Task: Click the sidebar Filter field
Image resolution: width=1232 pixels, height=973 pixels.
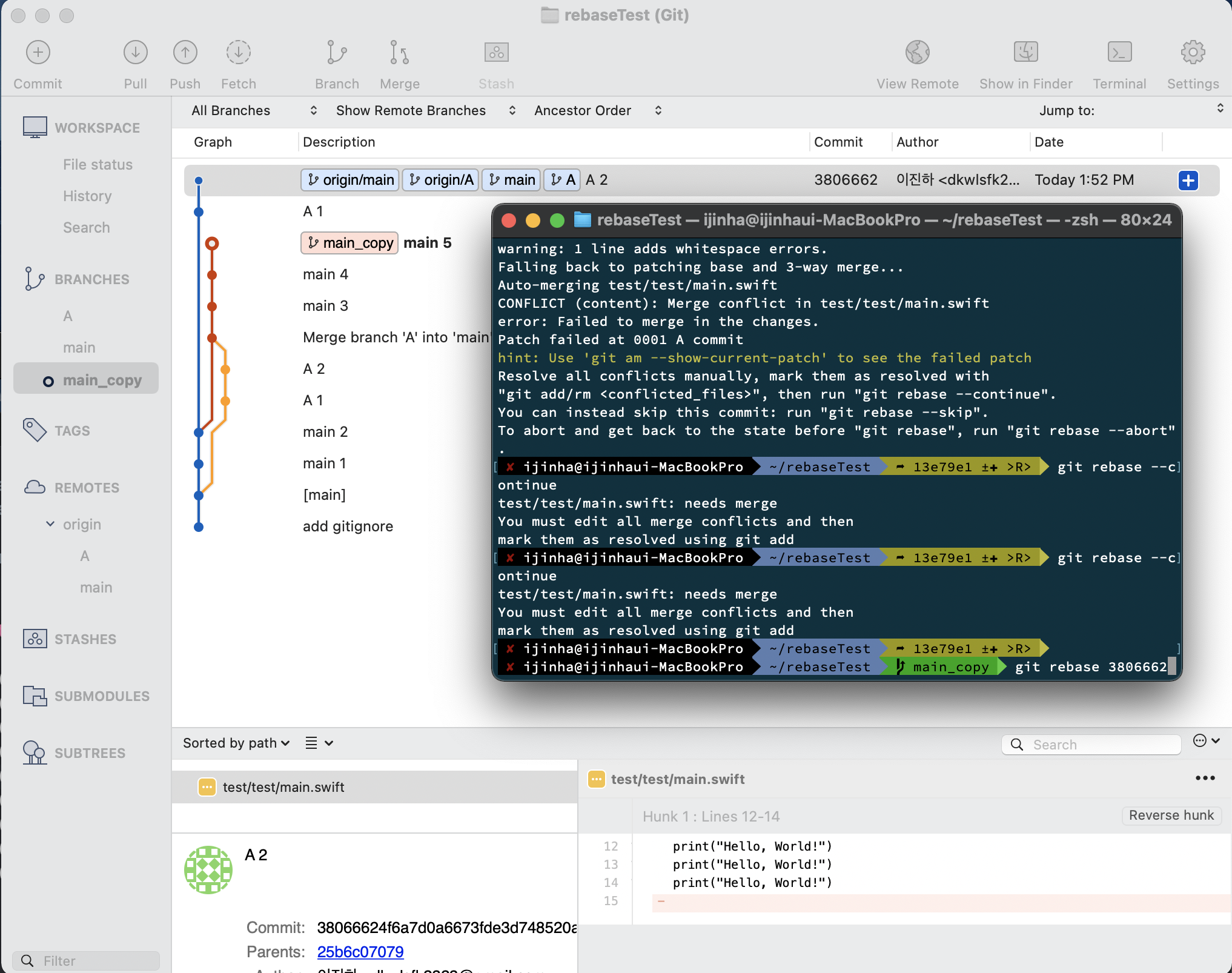Action: click(x=86, y=960)
